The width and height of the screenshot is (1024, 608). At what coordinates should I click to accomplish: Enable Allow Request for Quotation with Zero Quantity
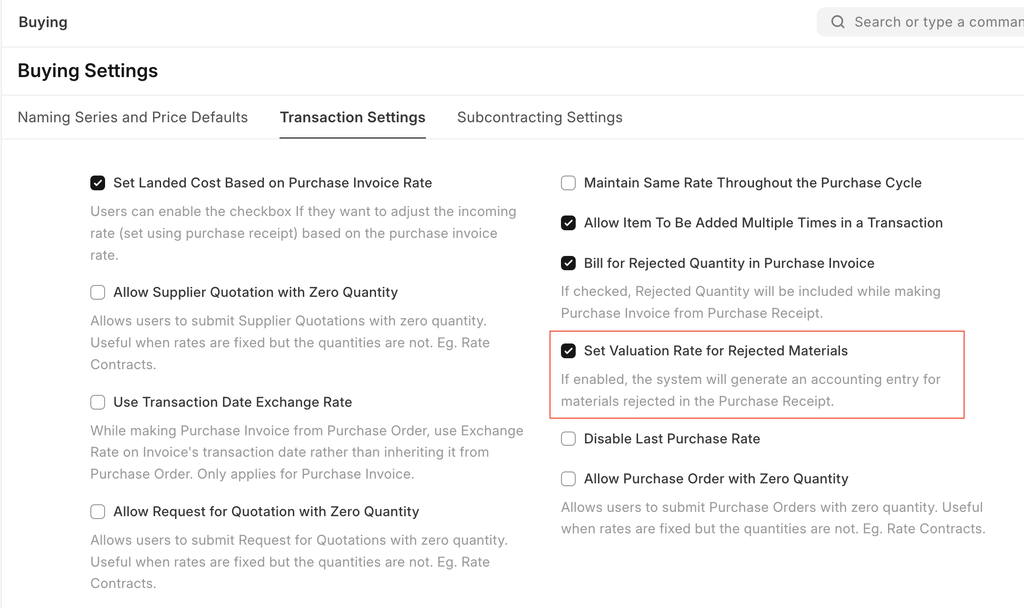click(98, 512)
